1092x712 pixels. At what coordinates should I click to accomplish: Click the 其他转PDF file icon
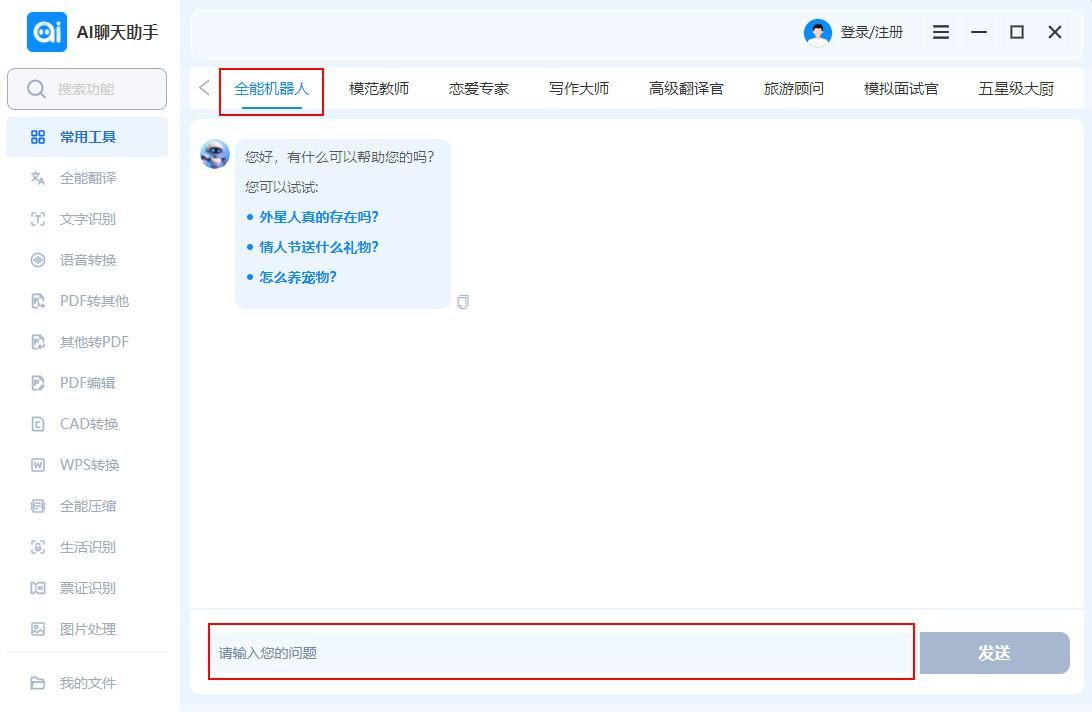point(38,342)
